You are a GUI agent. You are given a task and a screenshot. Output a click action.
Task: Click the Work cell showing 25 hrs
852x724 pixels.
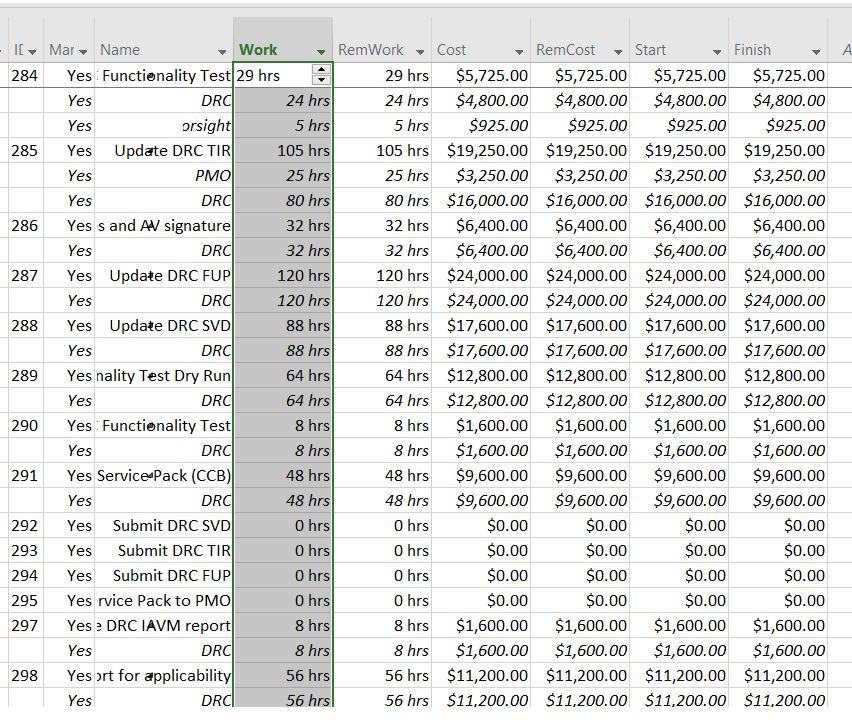(x=283, y=175)
